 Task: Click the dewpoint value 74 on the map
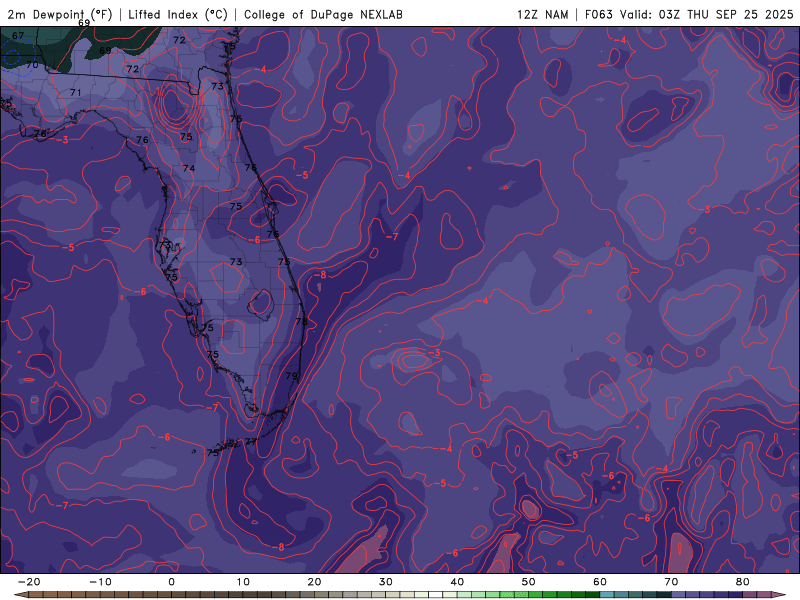pyautogui.click(x=189, y=168)
